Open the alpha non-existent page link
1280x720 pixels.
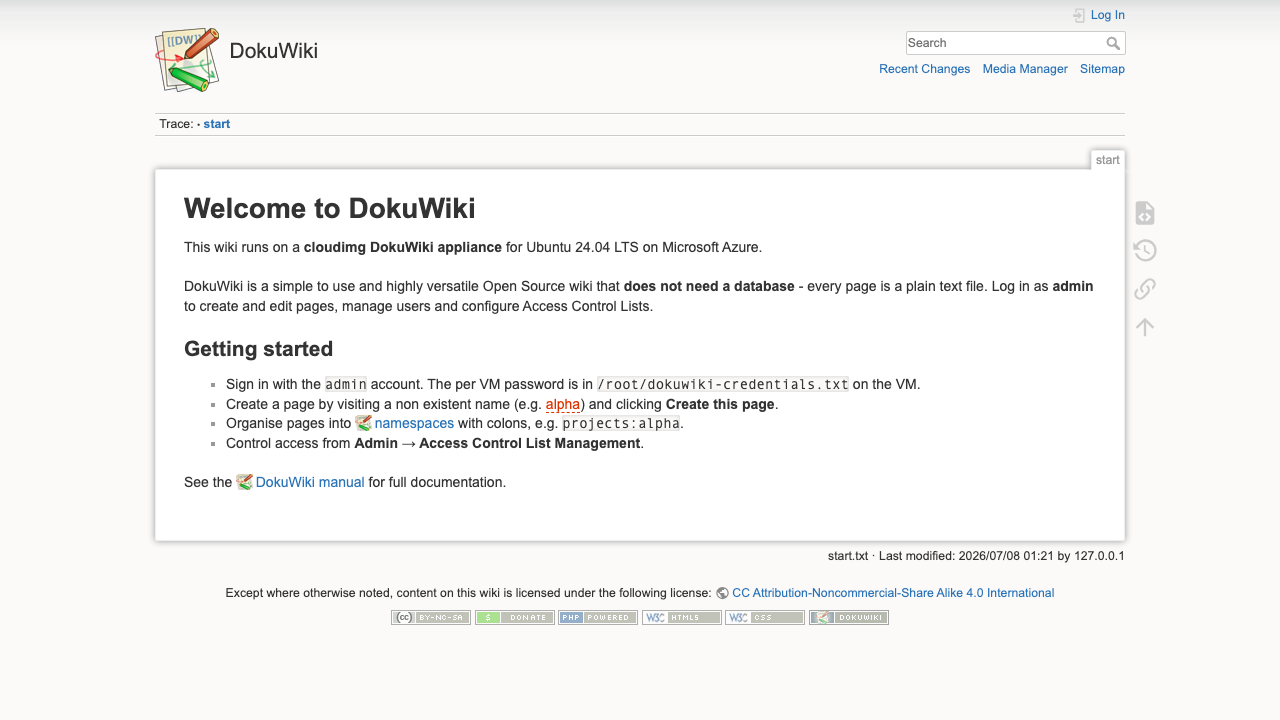(563, 404)
